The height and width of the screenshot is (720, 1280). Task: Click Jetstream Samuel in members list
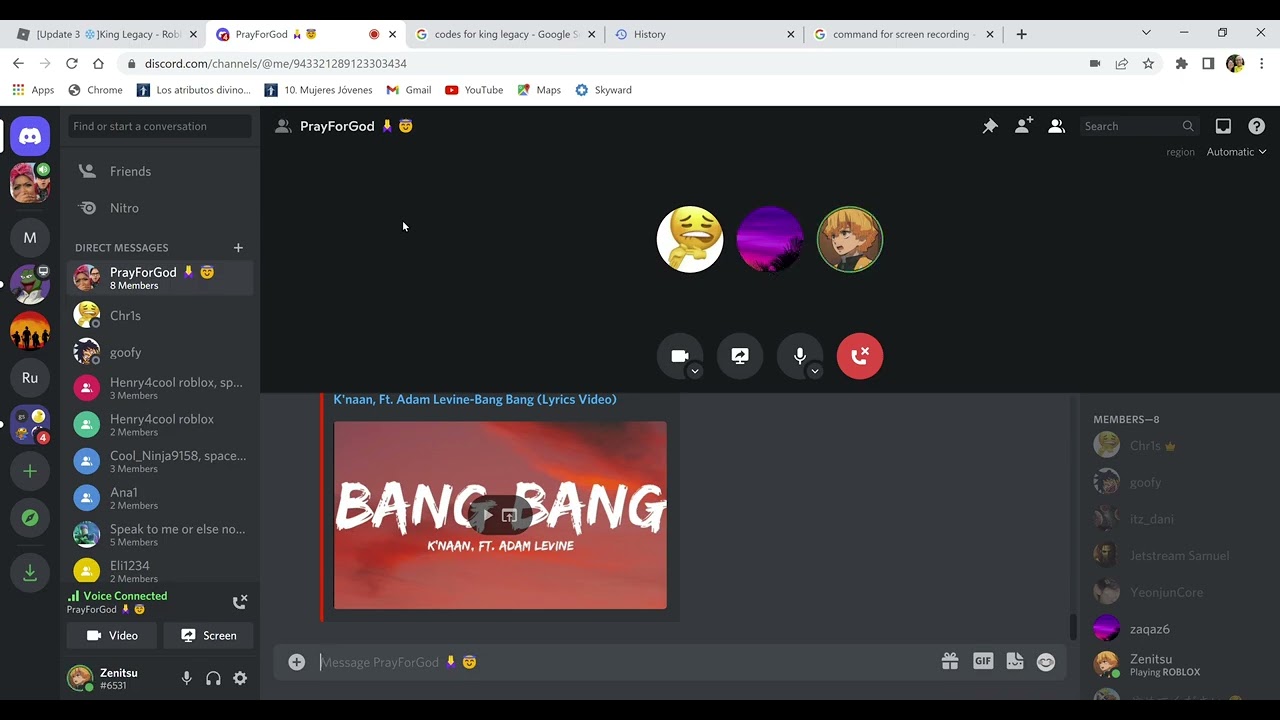tap(1173, 556)
